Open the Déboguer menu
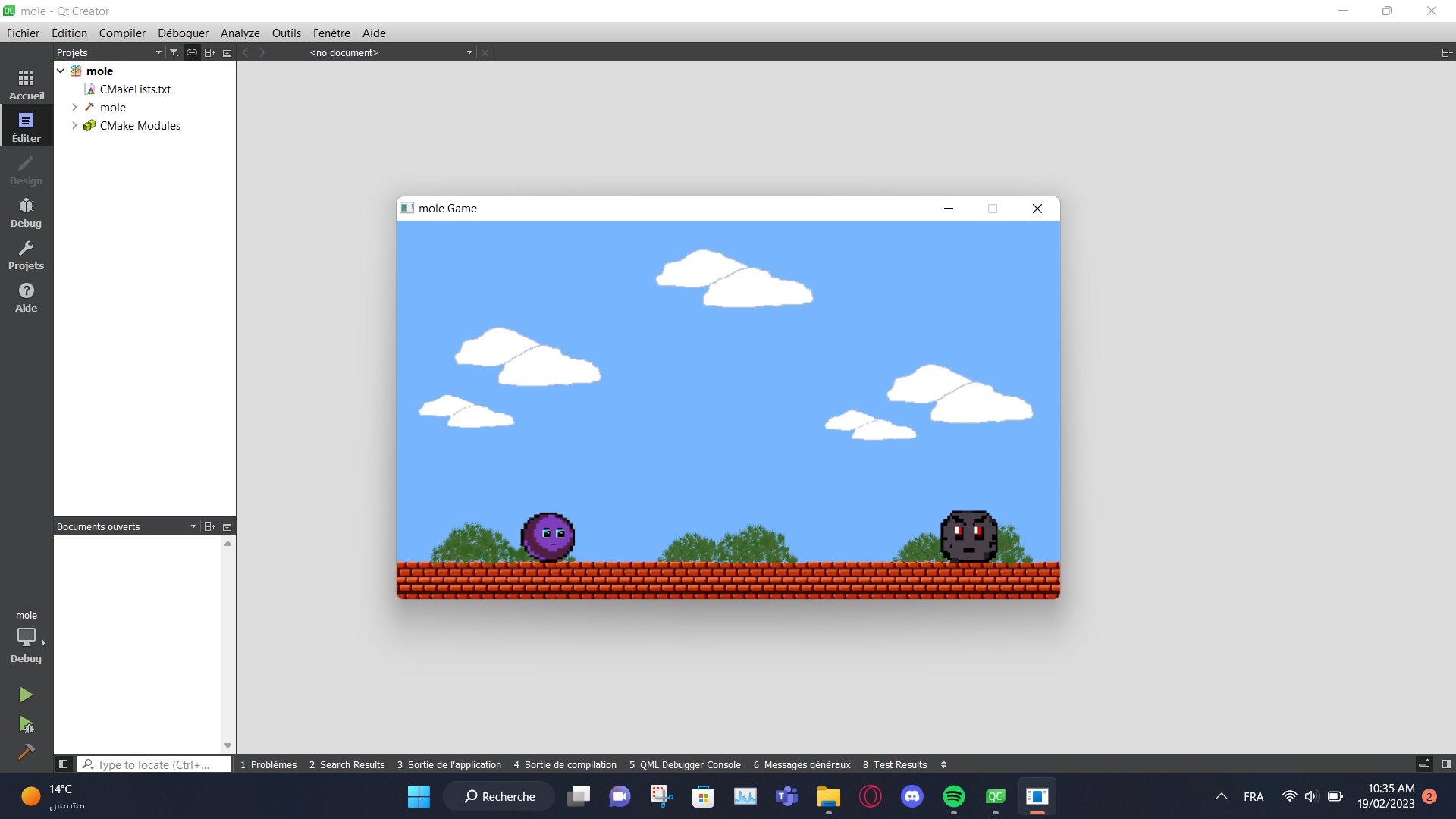 coord(183,33)
